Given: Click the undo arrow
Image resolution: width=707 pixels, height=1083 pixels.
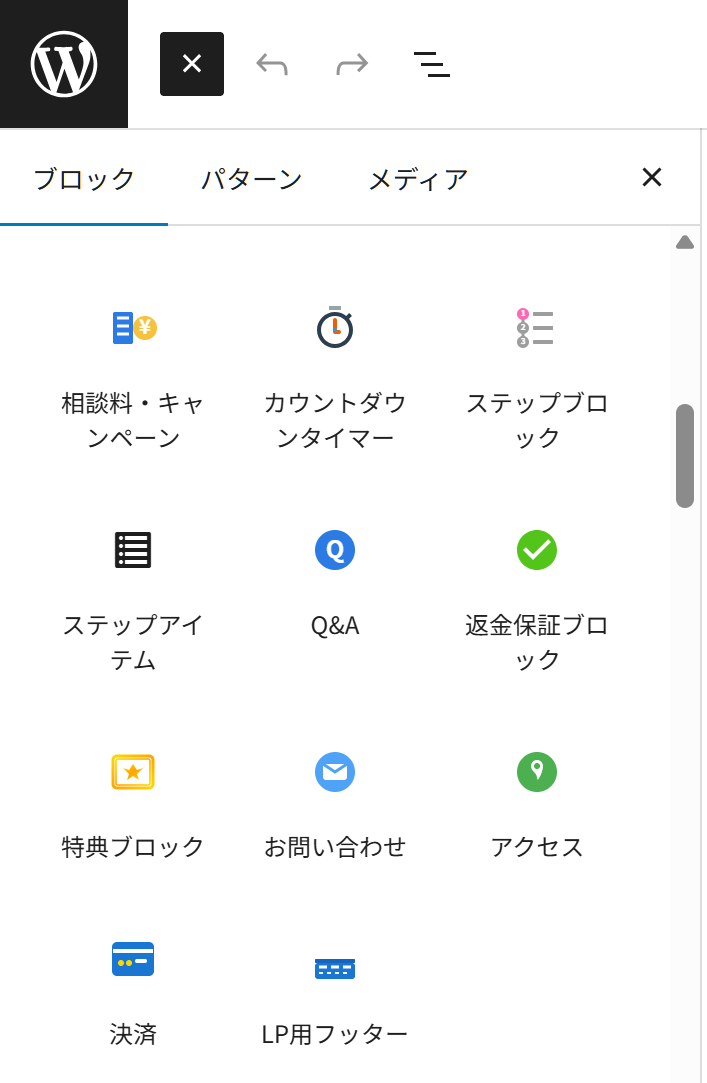Looking at the screenshot, I should [x=272, y=64].
